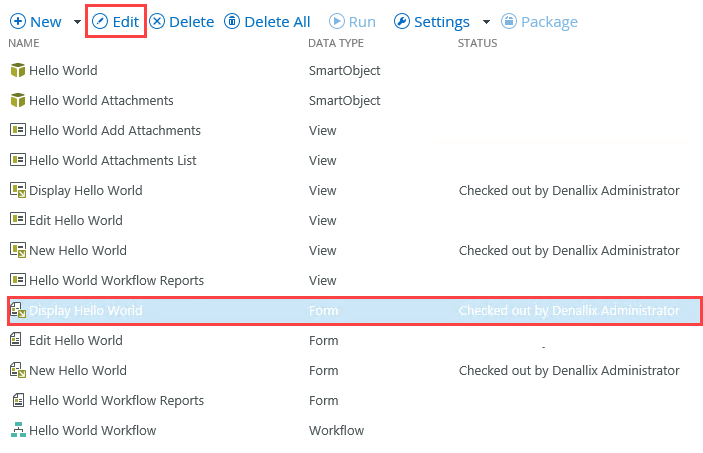The image size is (703, 453).
Task: Click the Edit Hello World form icon
Action: click(x=17, y=341)
